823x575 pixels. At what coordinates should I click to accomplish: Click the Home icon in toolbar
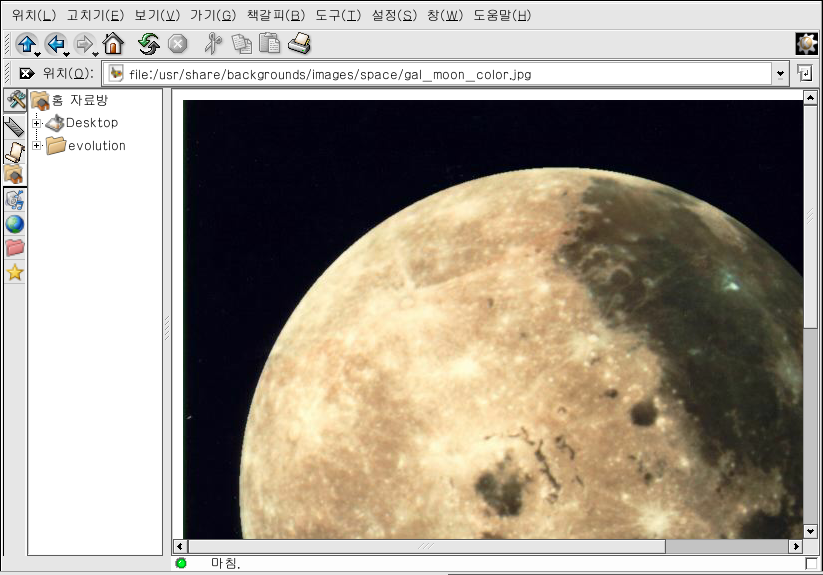(113, 43)
